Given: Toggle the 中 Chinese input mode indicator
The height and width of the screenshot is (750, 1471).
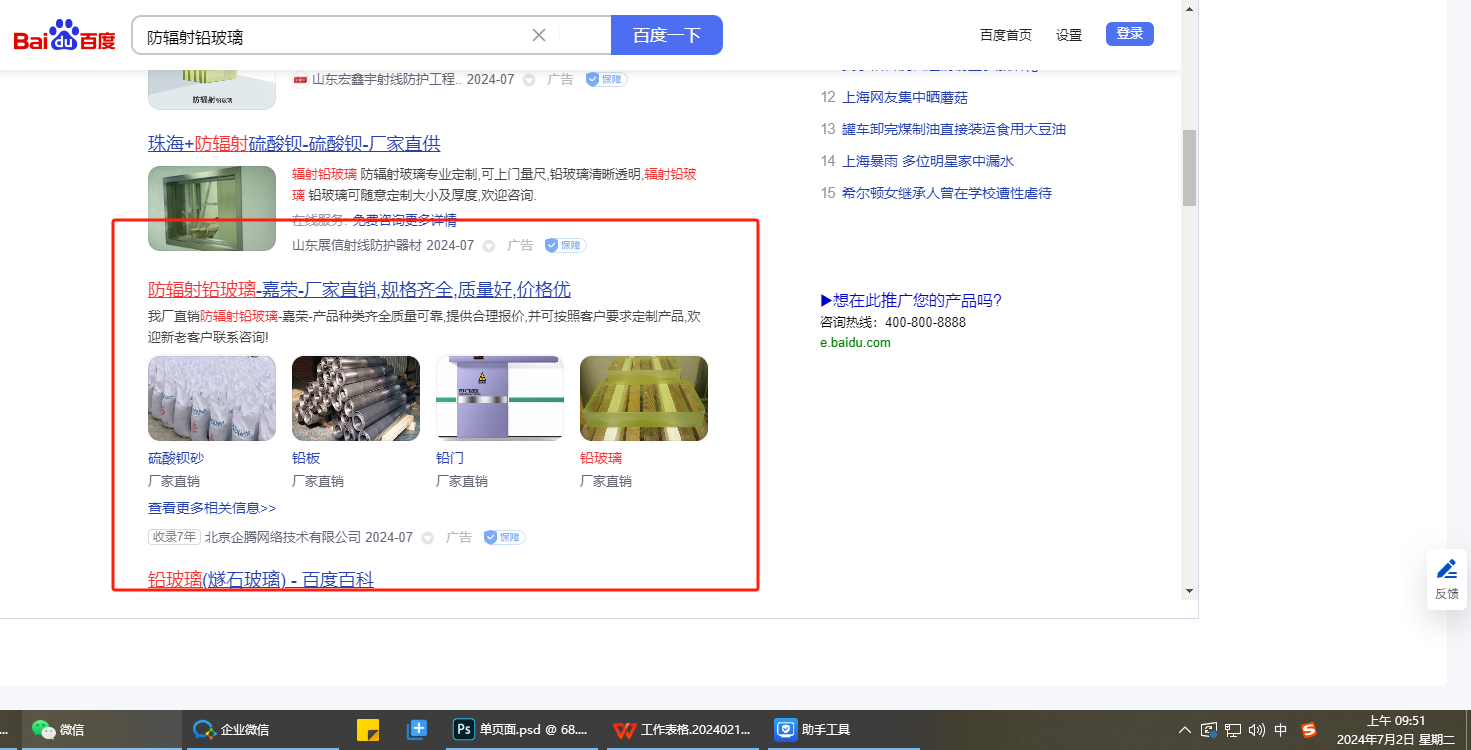Looking at the screenshot, I should 1281,730.
